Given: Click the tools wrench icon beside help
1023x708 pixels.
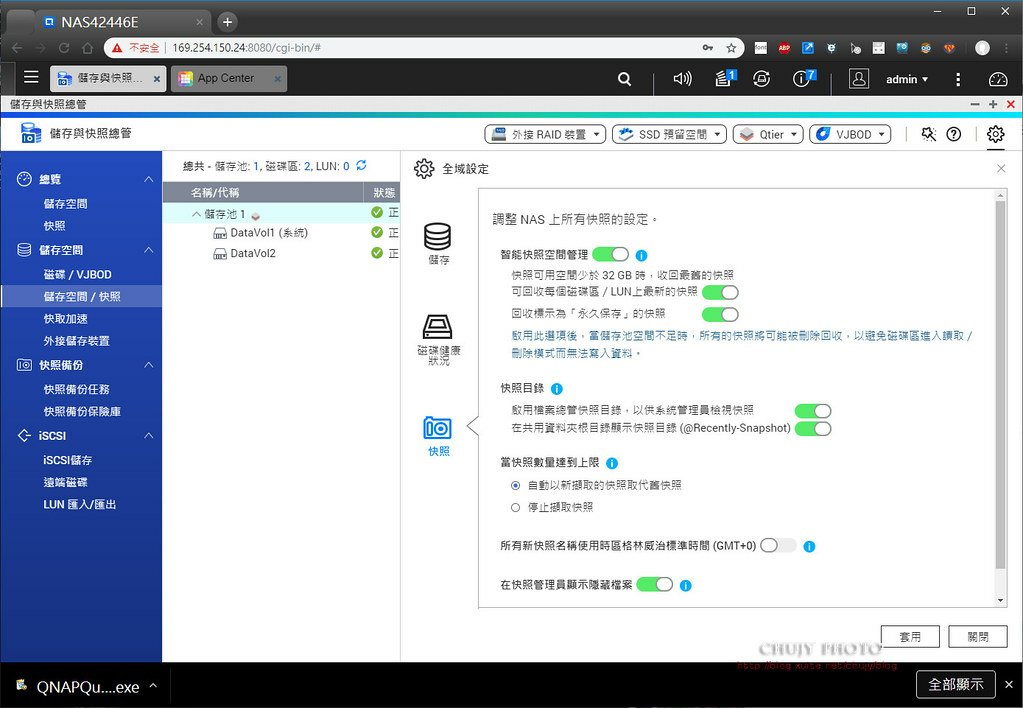Looking at the screenshot, I should point(928,134).
